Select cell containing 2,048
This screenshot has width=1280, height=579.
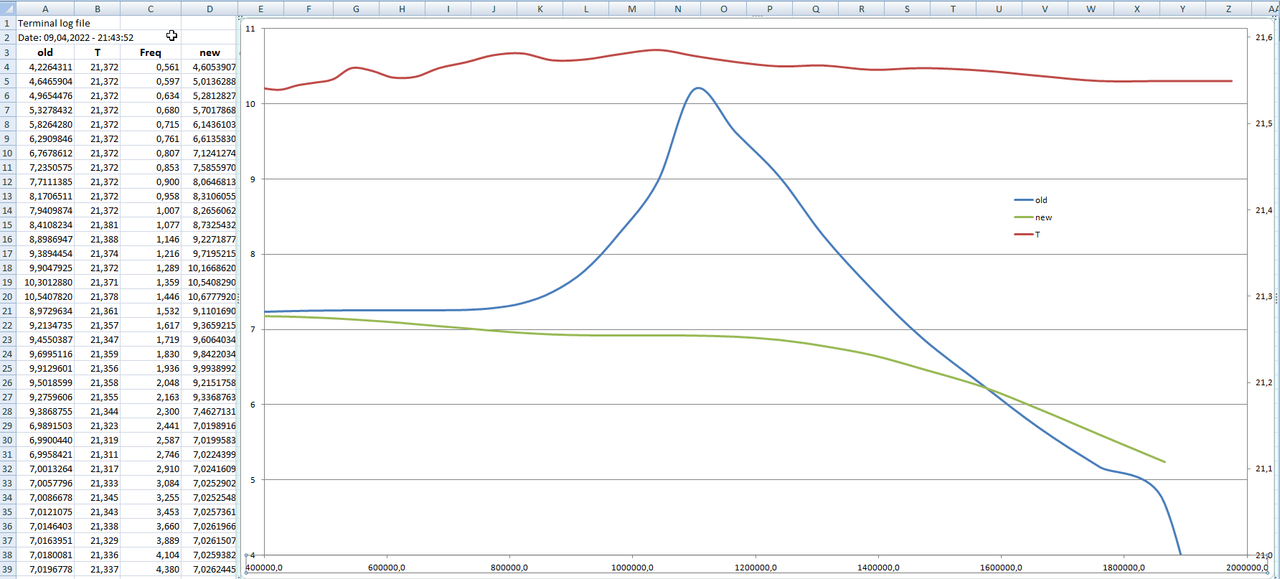[150, 383]
